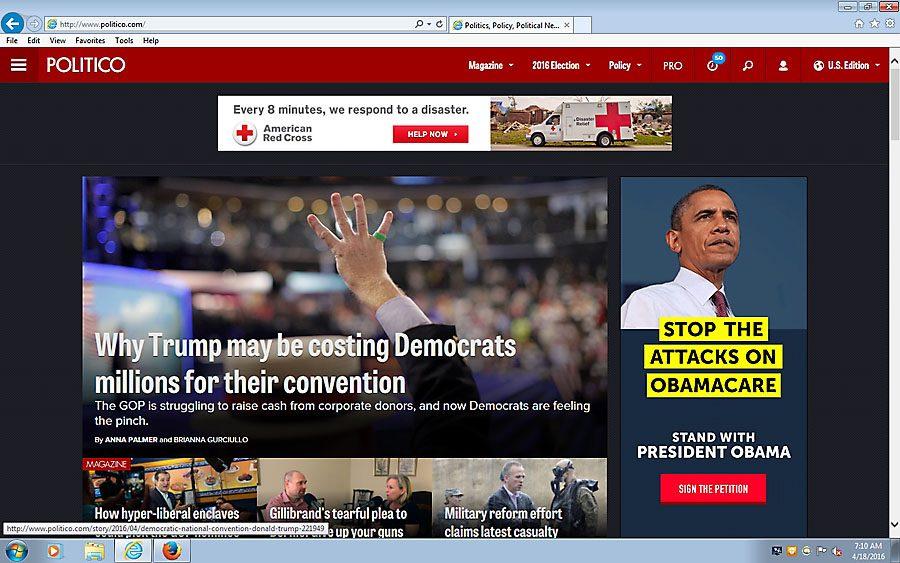
Task: Expand the 2016 Election dropdown
Action: pyautogui.click(x=561, y=65)
